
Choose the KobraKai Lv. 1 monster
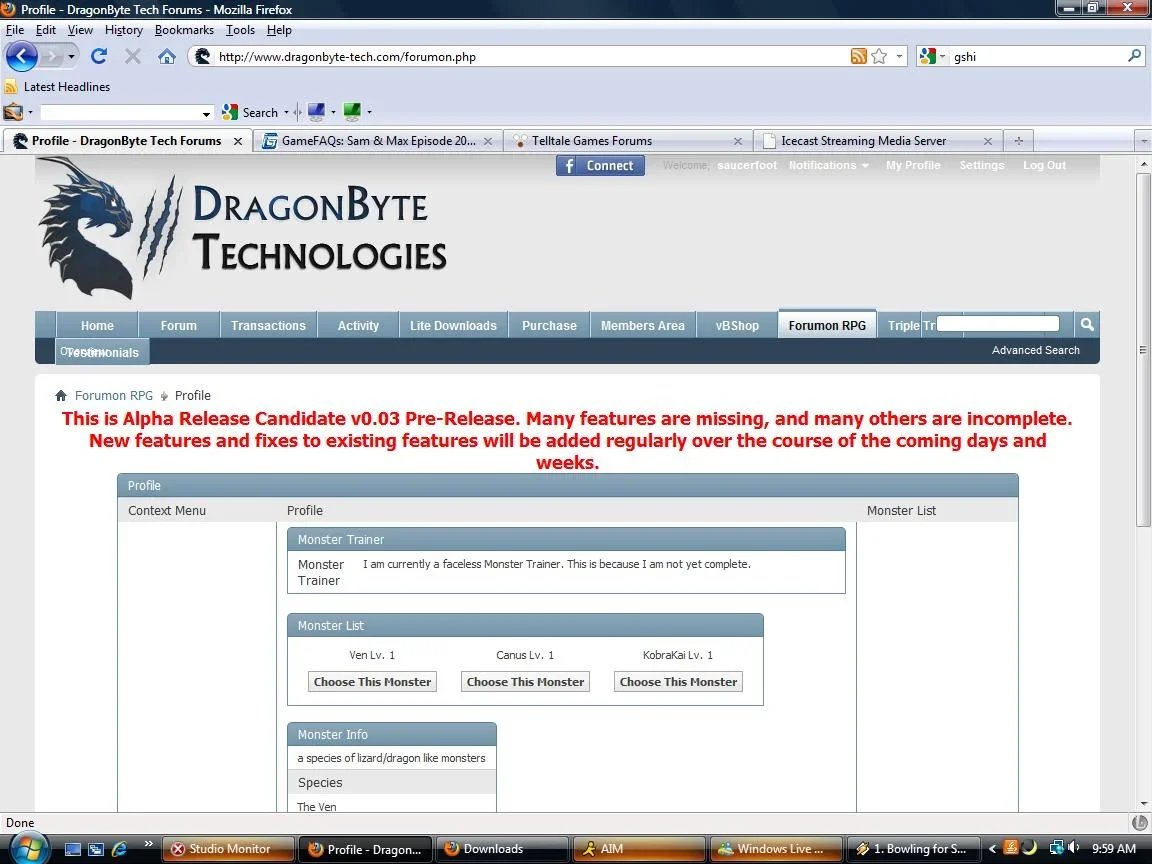click(x=678, y=682)
